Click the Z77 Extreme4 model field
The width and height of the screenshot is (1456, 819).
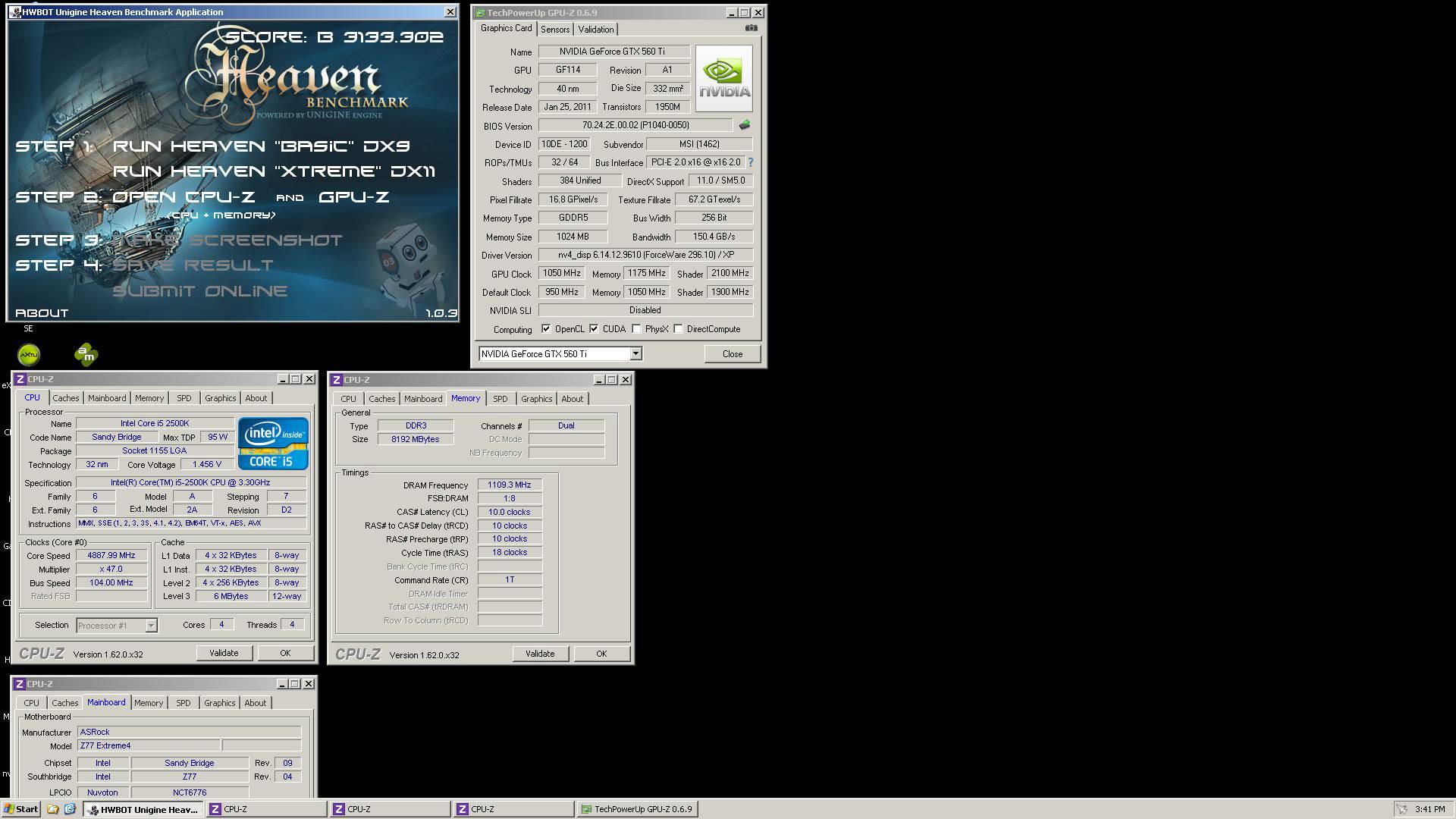point(149,745)
